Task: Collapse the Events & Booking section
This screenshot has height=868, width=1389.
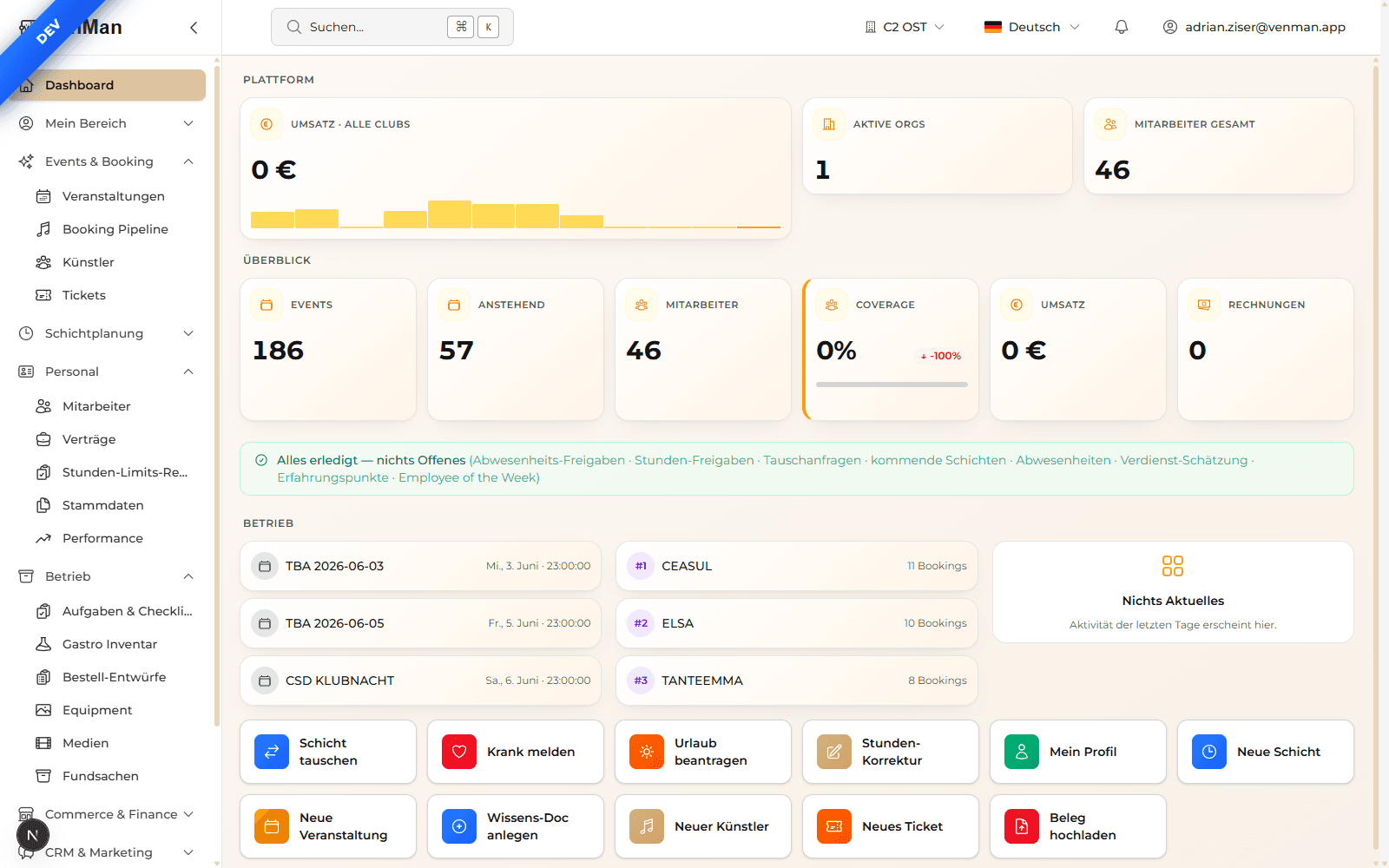Action: (106, 161)
